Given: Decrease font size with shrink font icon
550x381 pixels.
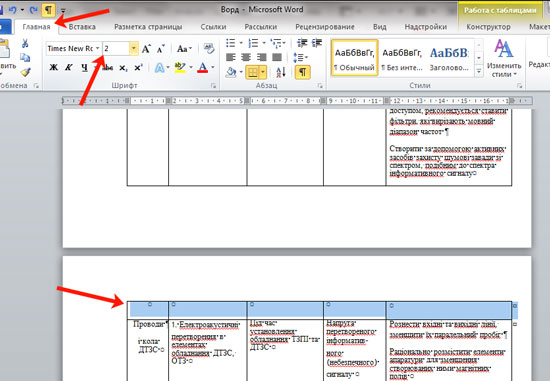Looking at the screenshot, I should coord(161,49).
